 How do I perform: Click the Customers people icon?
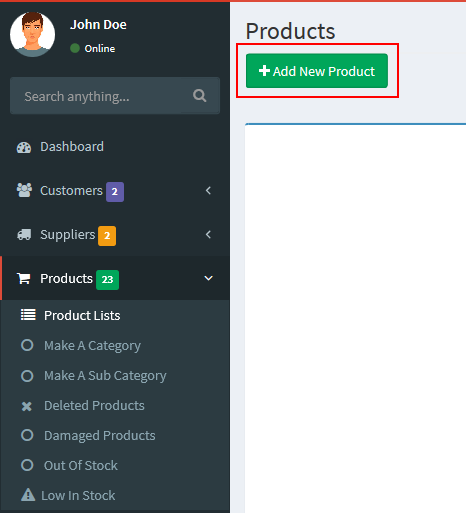click(x=24, y=190)
